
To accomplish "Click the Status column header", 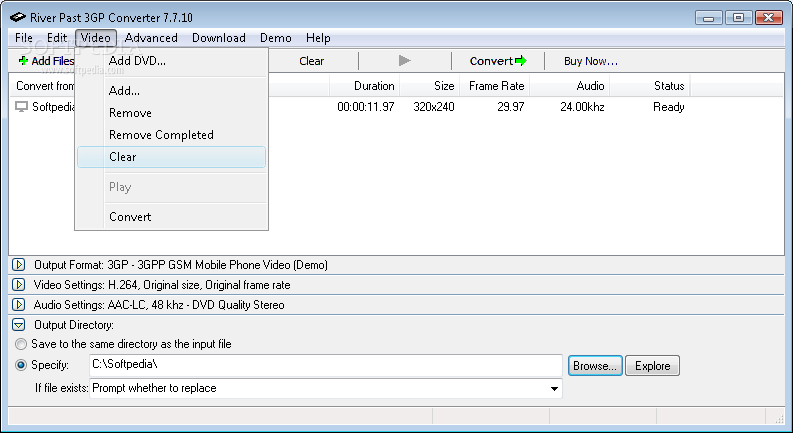I will click(650, 86).
